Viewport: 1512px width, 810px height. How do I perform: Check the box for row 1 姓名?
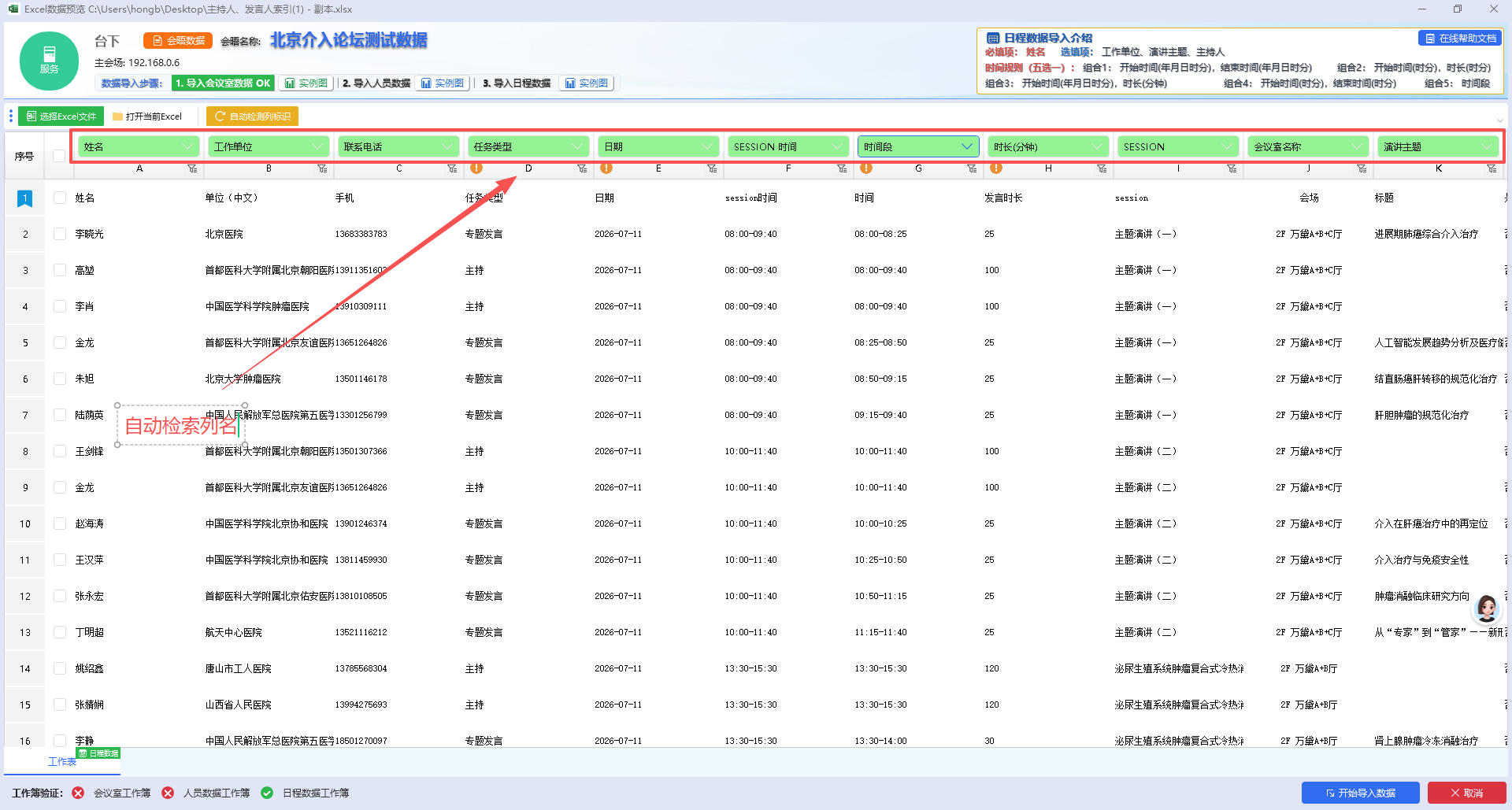click(x=60, y=198)
